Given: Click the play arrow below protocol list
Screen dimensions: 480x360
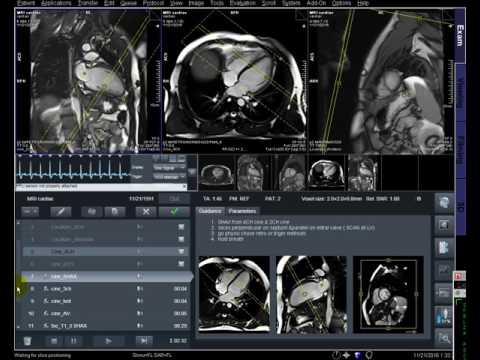Looking at the screenshot, I should tap(108, 341).
